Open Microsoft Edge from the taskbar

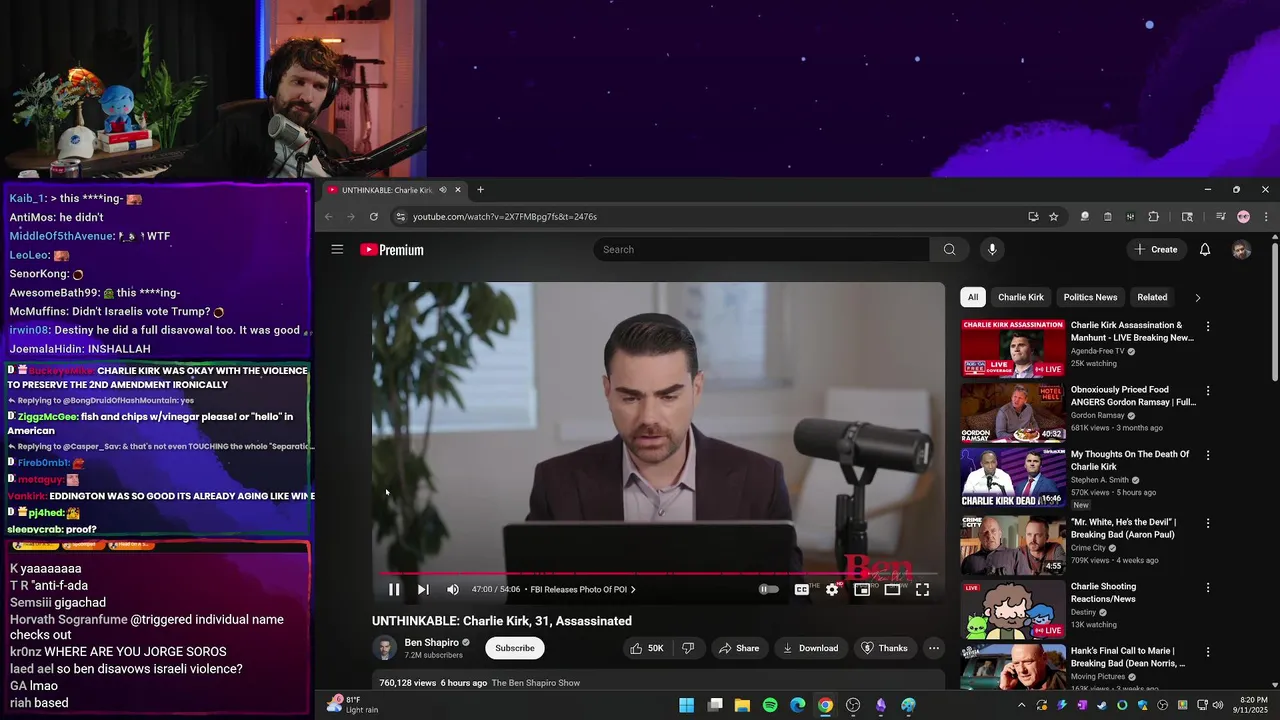(x=797, y=706)
